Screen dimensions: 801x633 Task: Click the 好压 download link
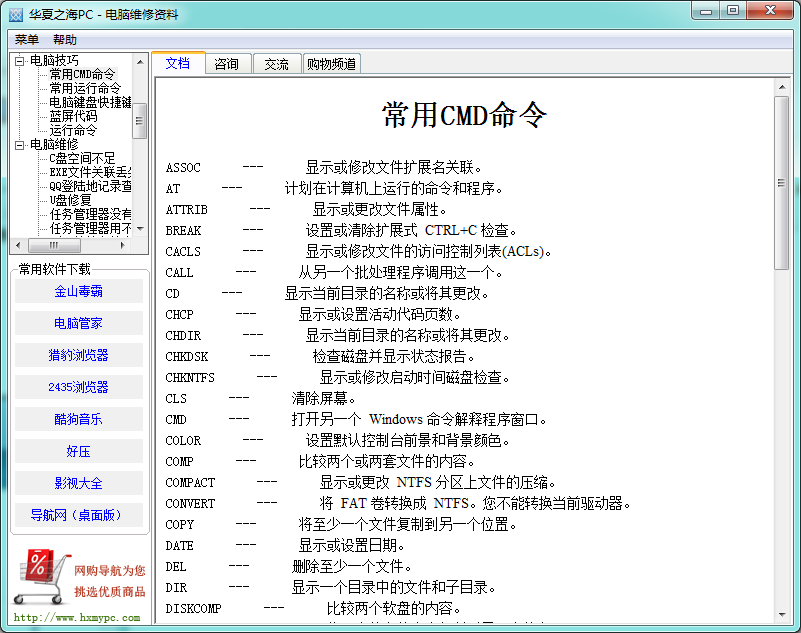tap(79, 451)
